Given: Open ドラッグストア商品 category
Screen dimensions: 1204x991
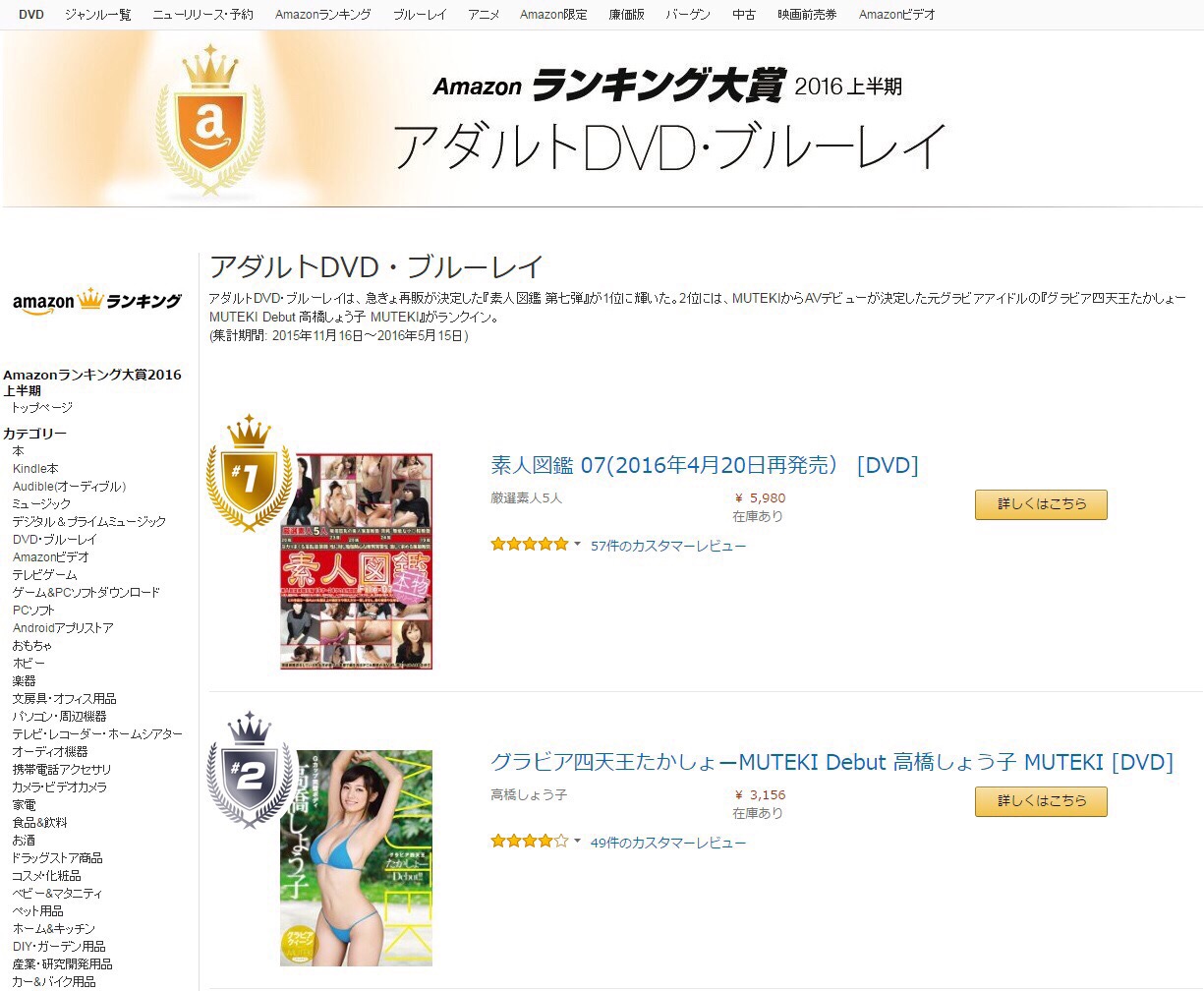Looking at the screenshot, I should pos(57,858).
